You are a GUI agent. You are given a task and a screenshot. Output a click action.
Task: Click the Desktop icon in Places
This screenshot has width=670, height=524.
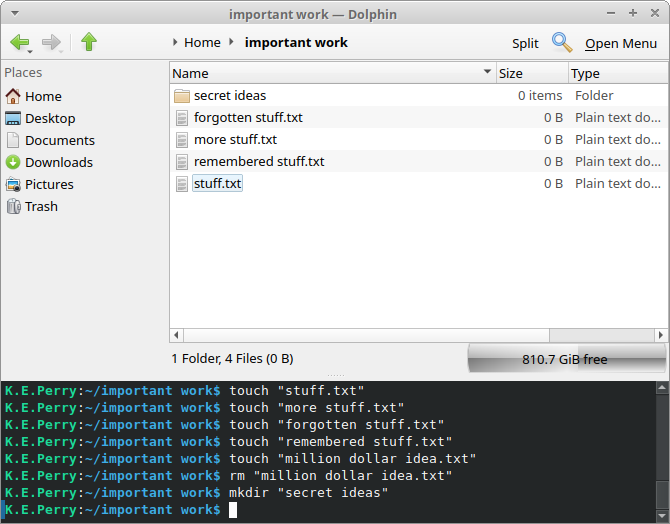[13, 118]
